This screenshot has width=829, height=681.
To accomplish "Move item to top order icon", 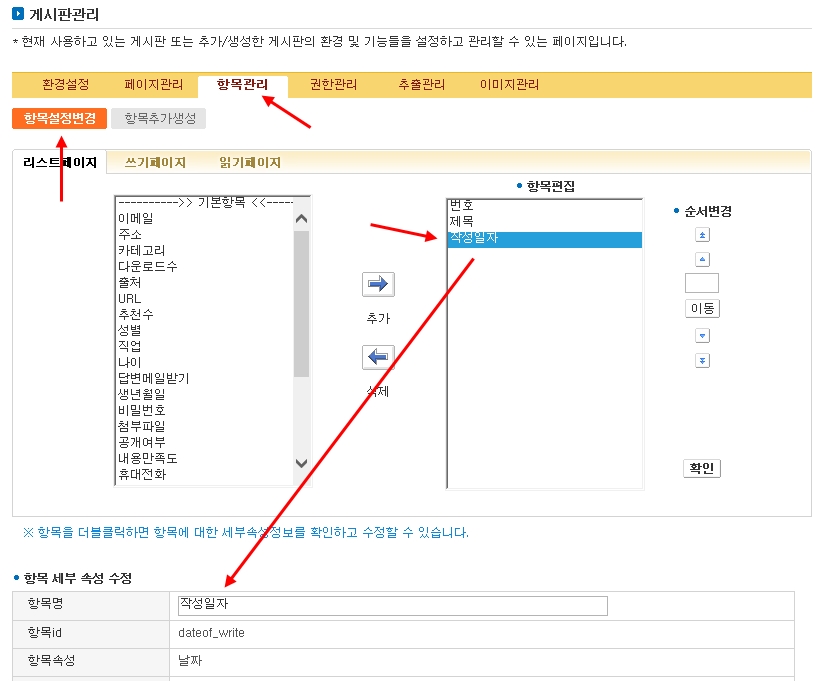I will click(x=702, y=234).
